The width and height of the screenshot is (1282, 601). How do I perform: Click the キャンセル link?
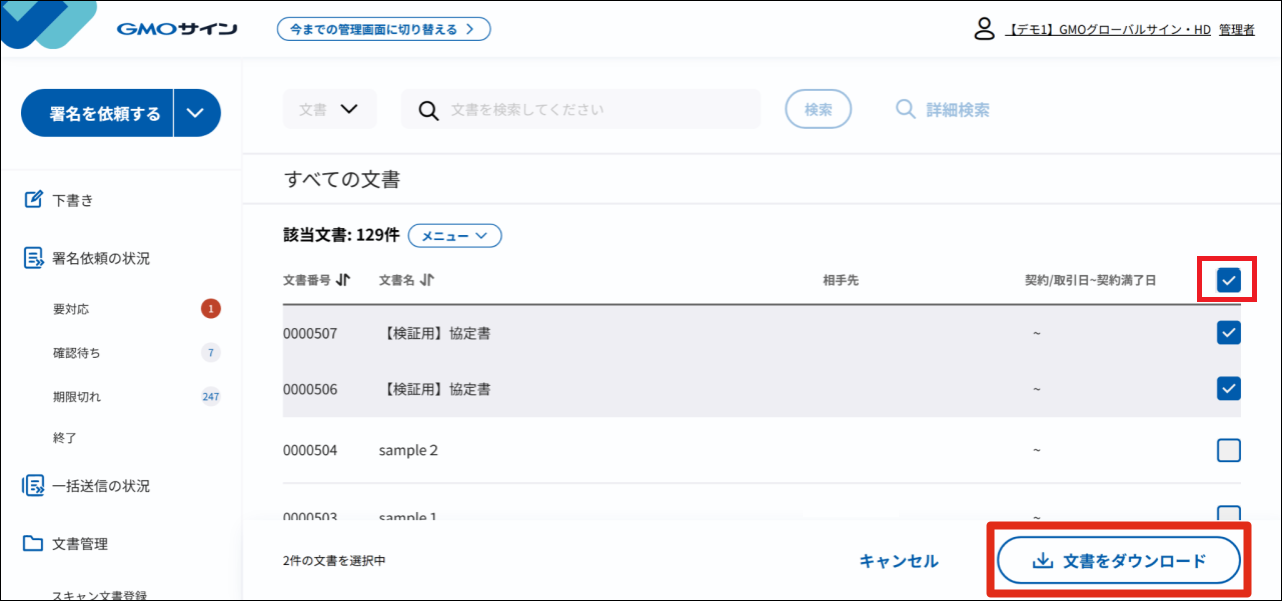[x=898, y=561]
